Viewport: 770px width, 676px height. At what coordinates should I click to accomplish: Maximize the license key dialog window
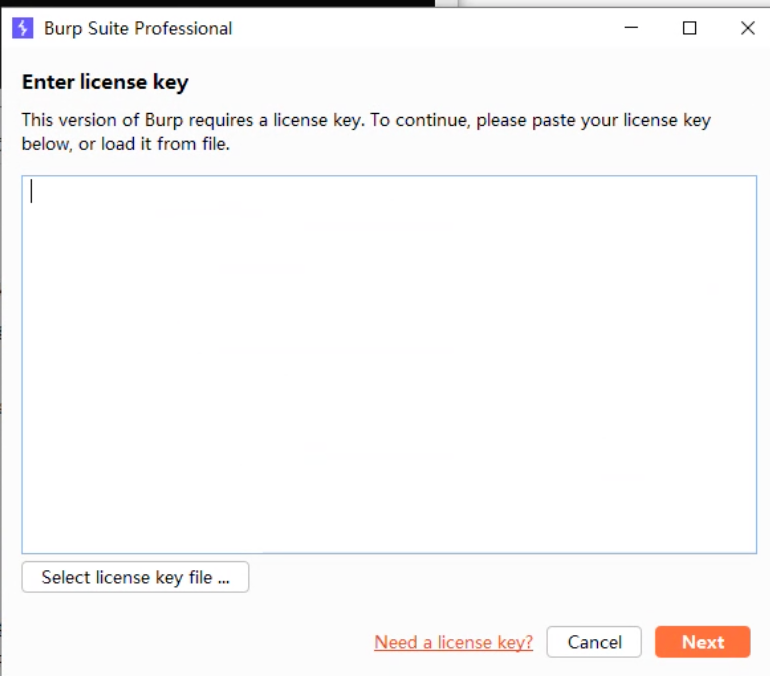[689, 28]
